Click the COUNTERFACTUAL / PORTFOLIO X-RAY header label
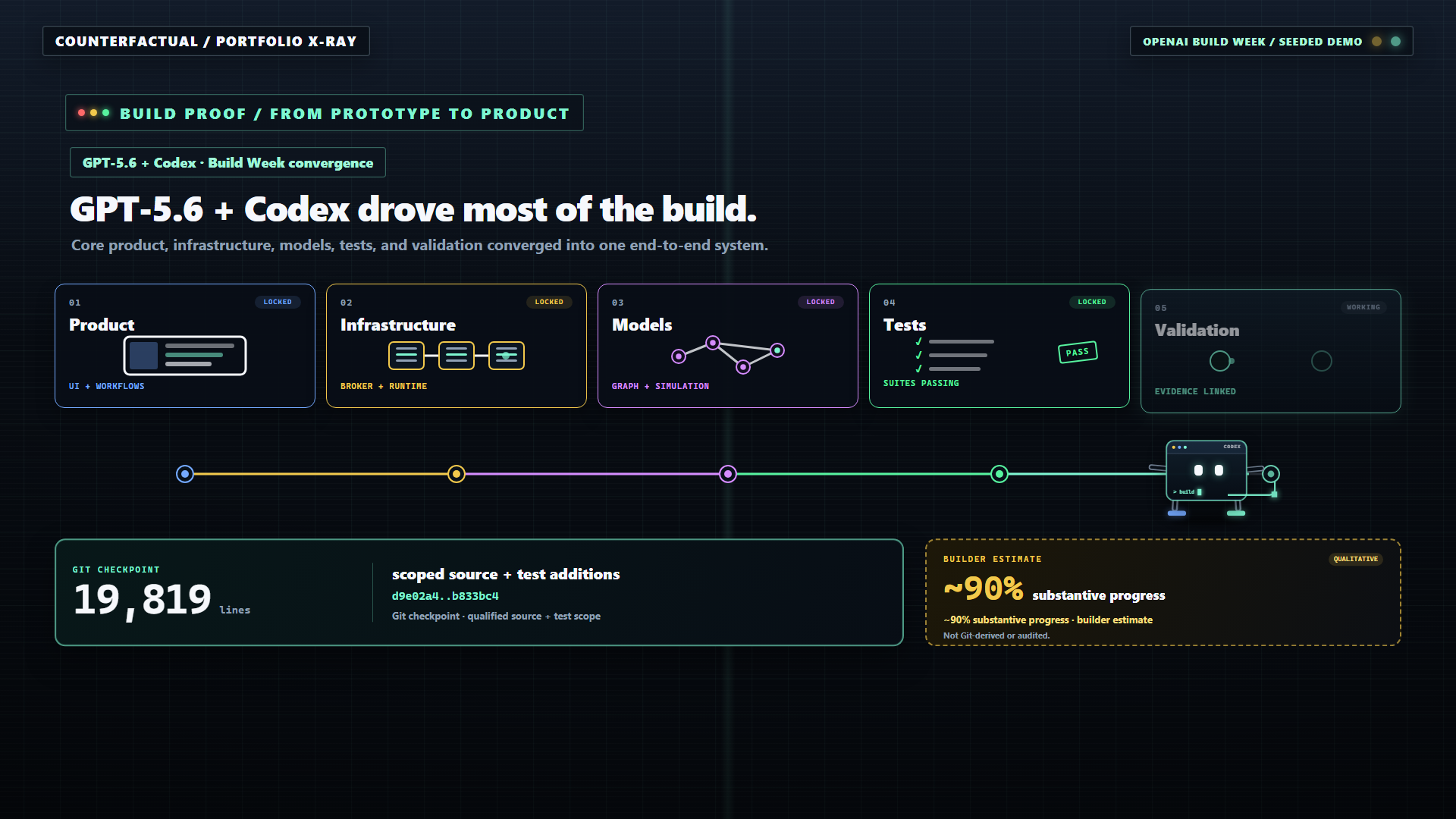The width and height of the screenshot is (1456, 819). click(x=206, y=41)
